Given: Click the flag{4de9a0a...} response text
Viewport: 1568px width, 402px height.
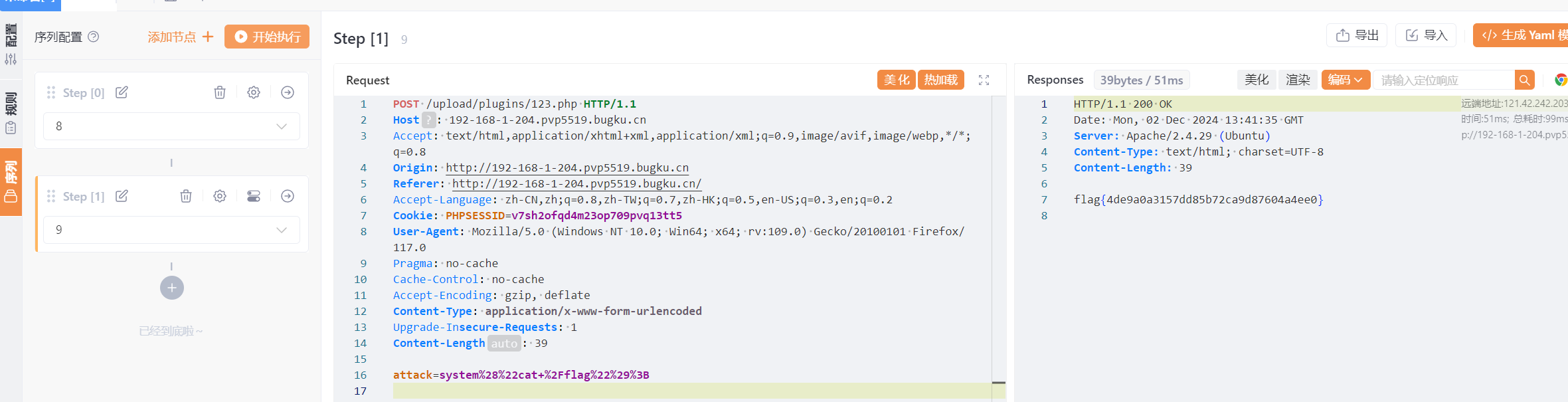Looking at the screenshot, I should [1198, 200].
